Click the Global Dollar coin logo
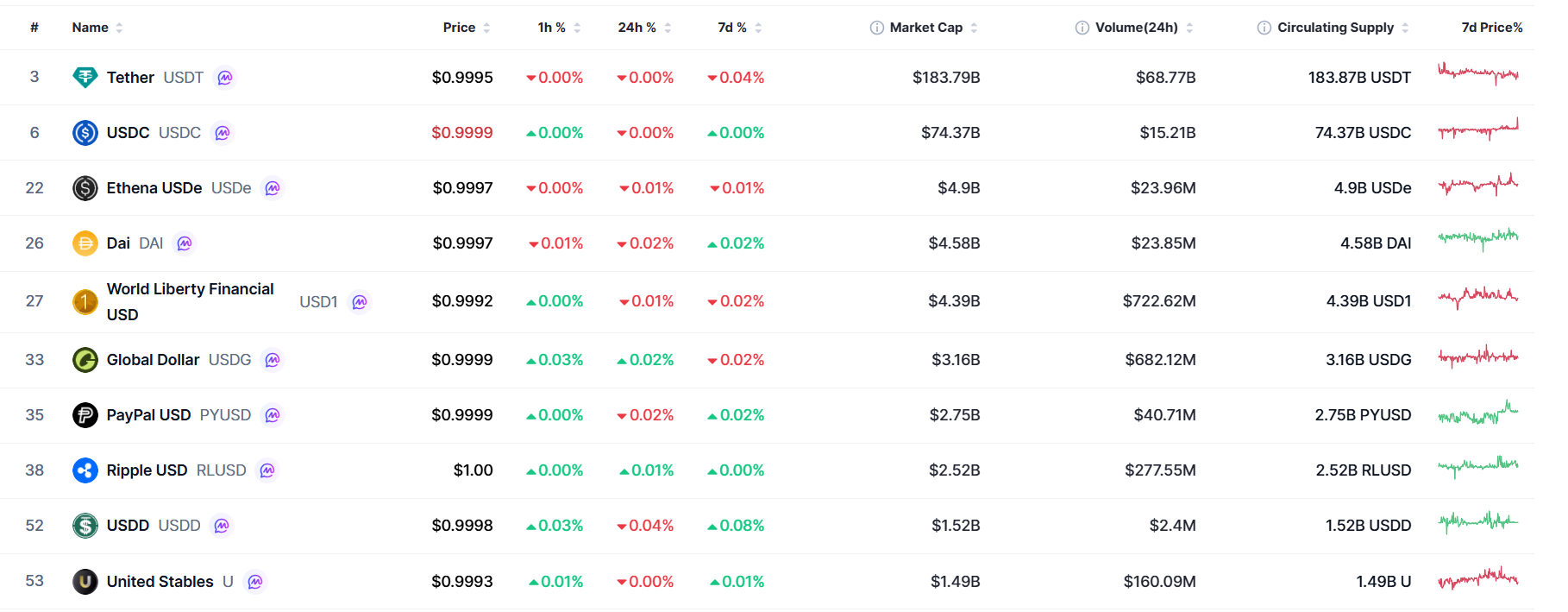1568x612 pixels. tap(85, 360)
